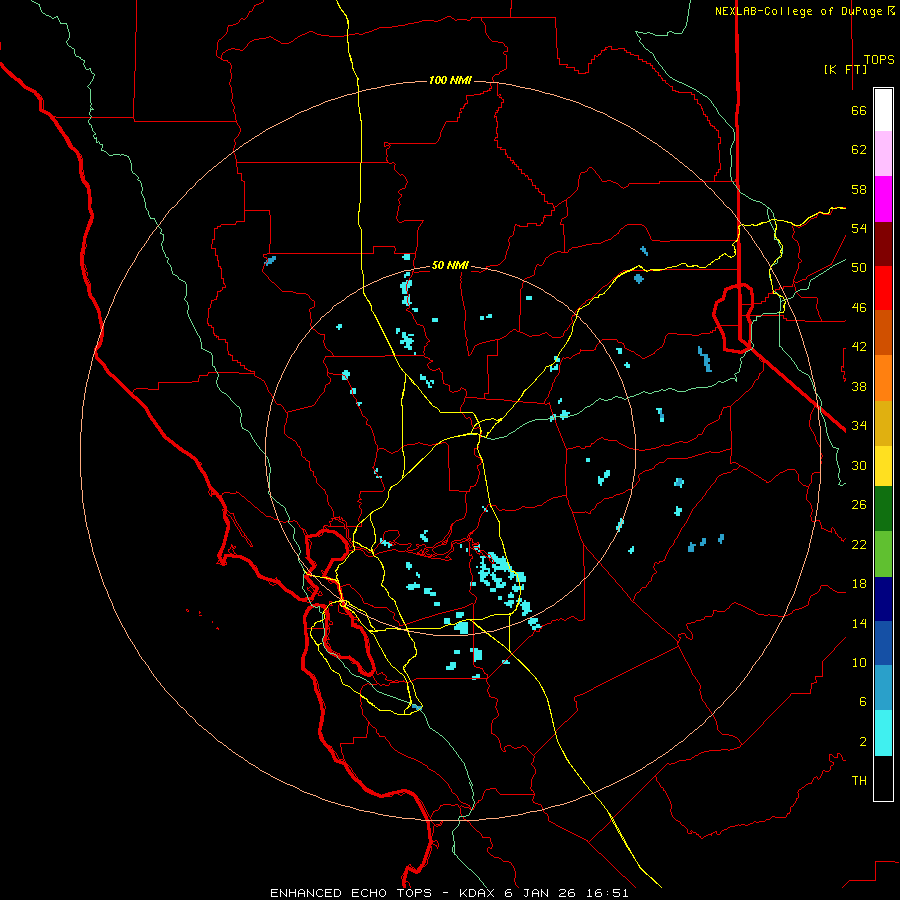Pick the bright orange legend swatch
Screen dimensions: 900x900
(883, 378)
